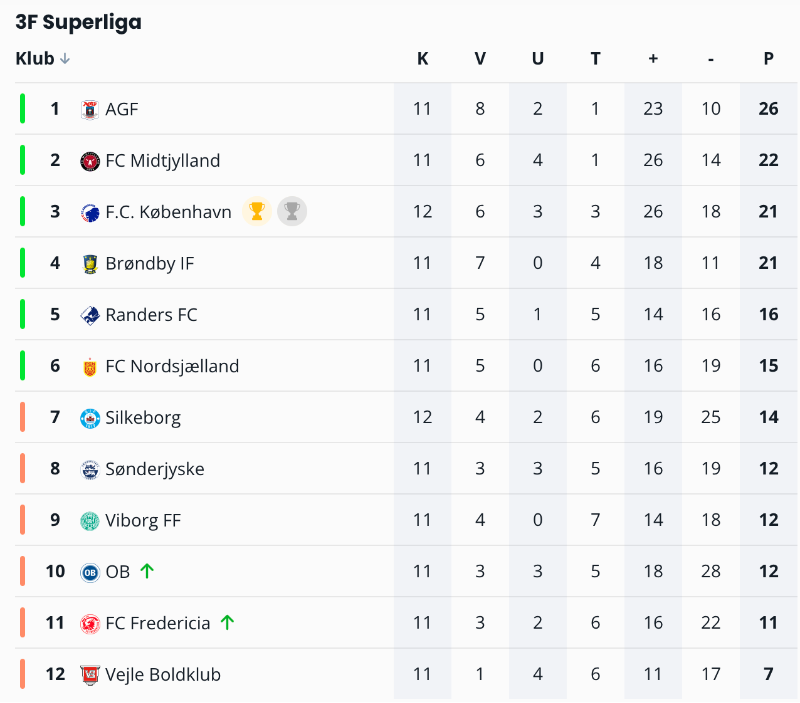Click the 3F Superliga heading
800x703 pixels.
click(x=78, y=22)
